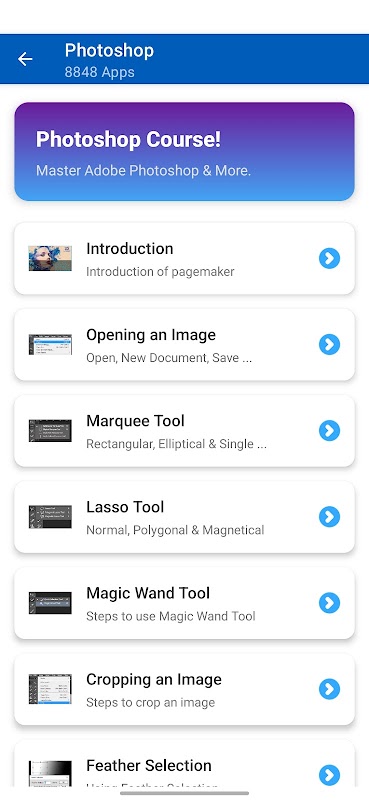The width and height of the screenshot is (369, 800).
Task: Select the Magic Wand Tool title text
Action: click(x=148, y=593)
